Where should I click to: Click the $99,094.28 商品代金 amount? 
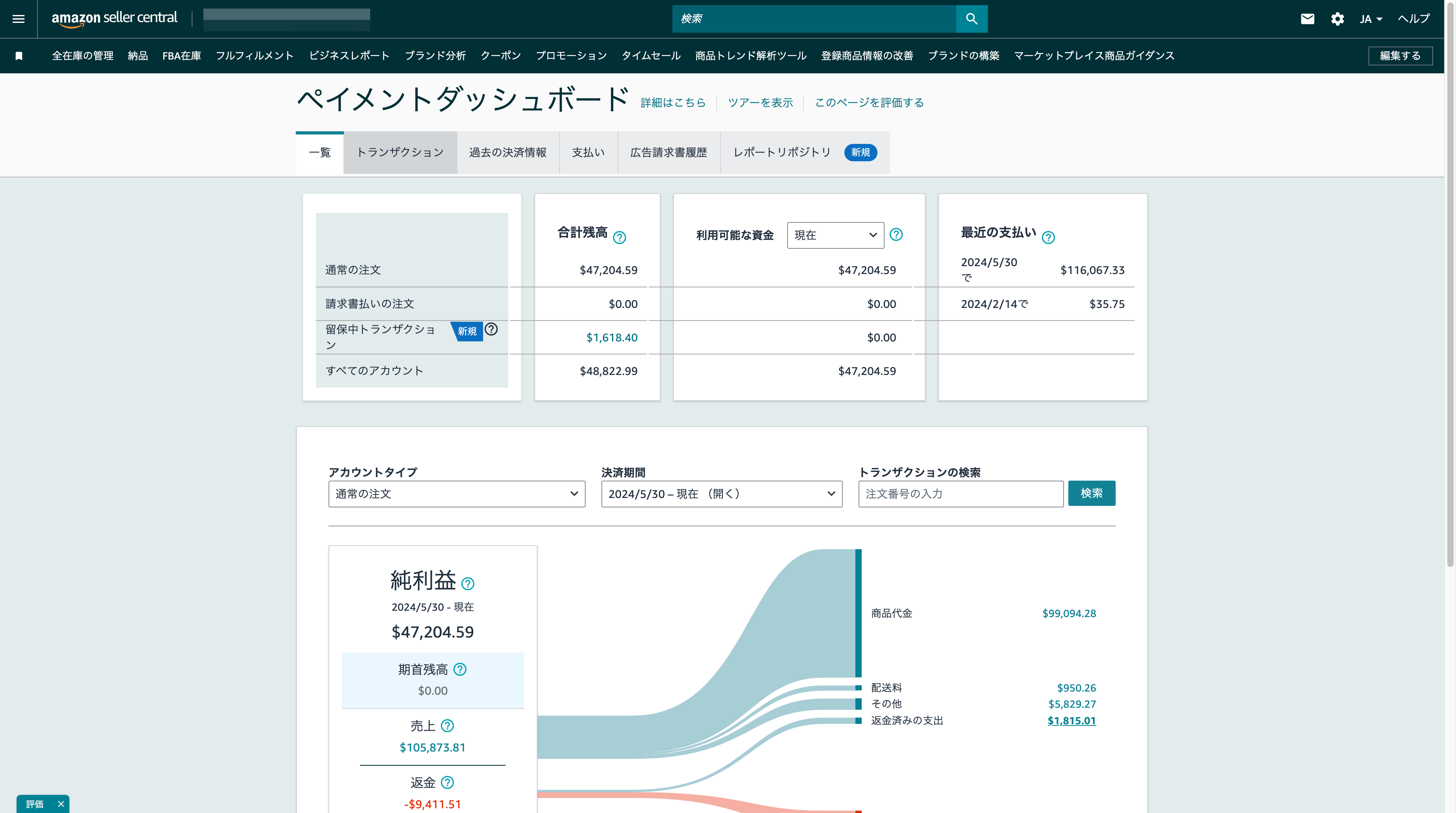[x=1069, y=613]
